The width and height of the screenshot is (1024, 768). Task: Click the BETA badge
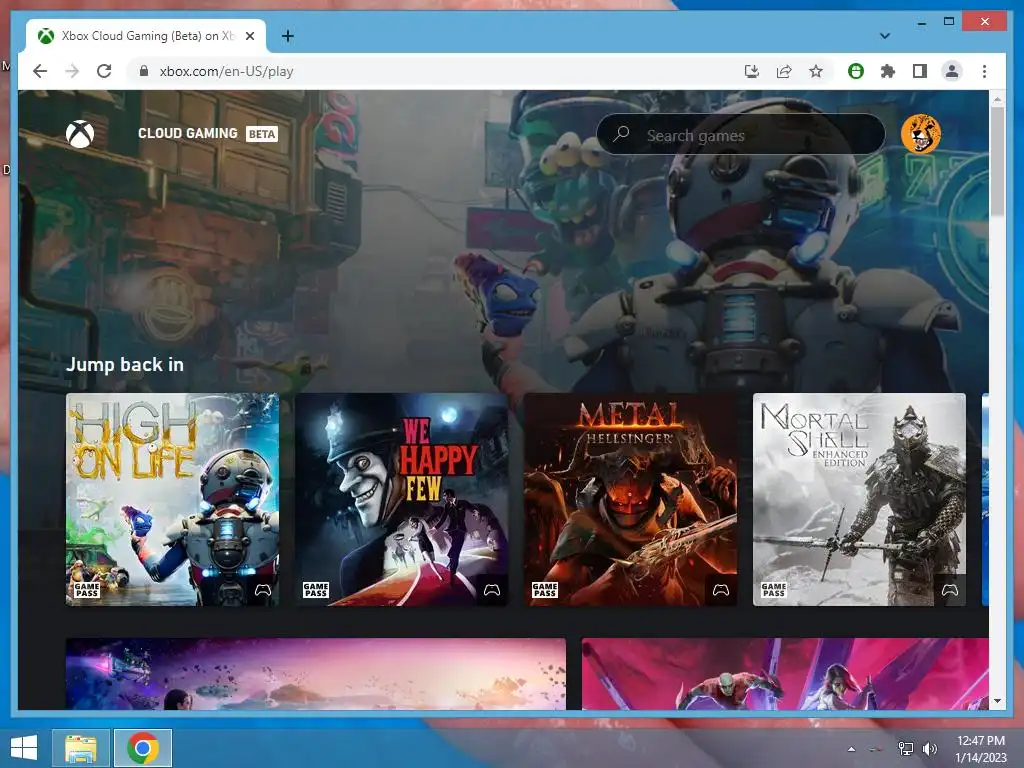coord(262,134)
